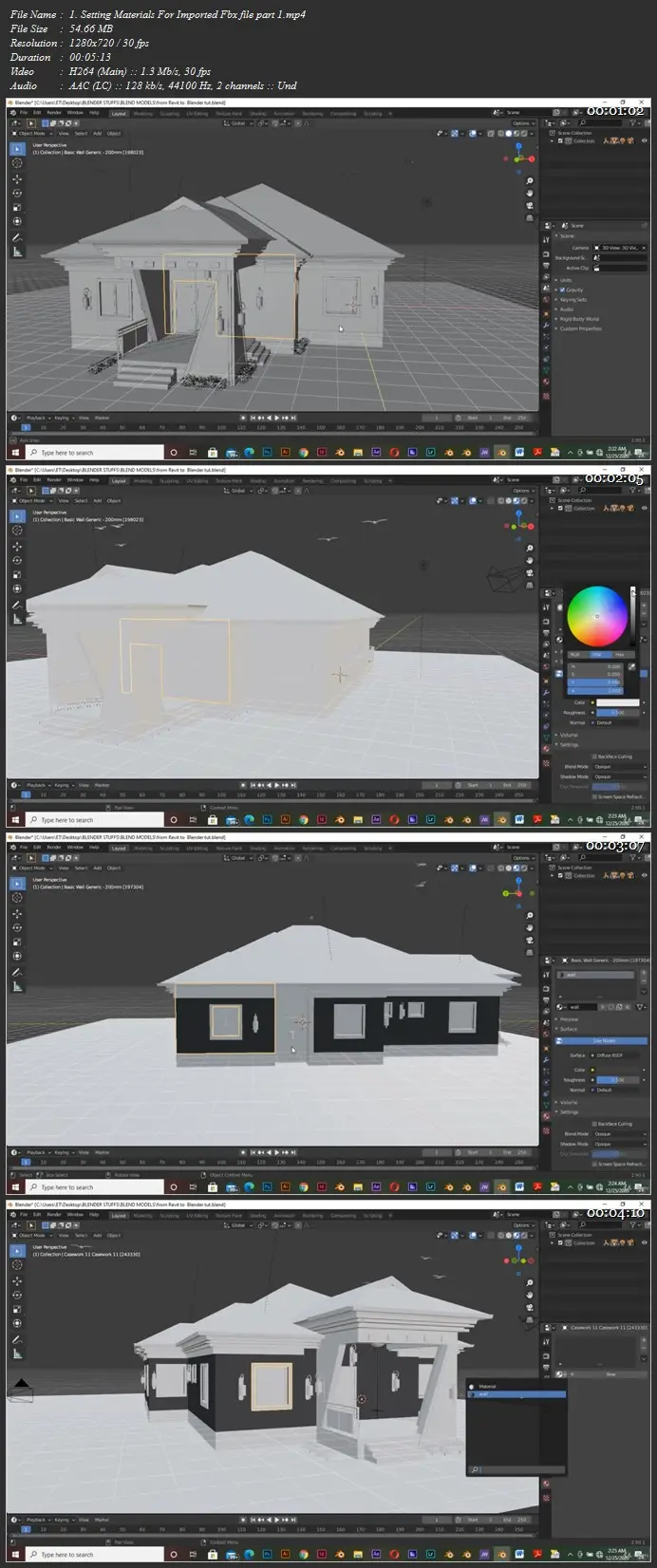Click Hex tab in 00:02:05 color picker
The image size is (657, 1568).
619,655
